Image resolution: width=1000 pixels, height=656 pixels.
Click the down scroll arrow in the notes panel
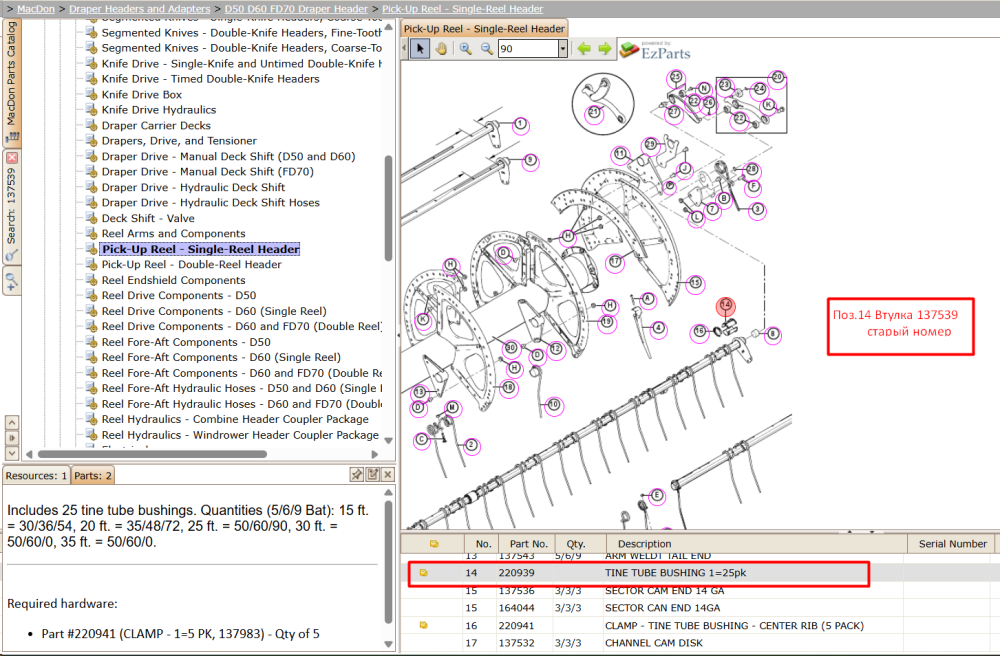coord(388,645)
